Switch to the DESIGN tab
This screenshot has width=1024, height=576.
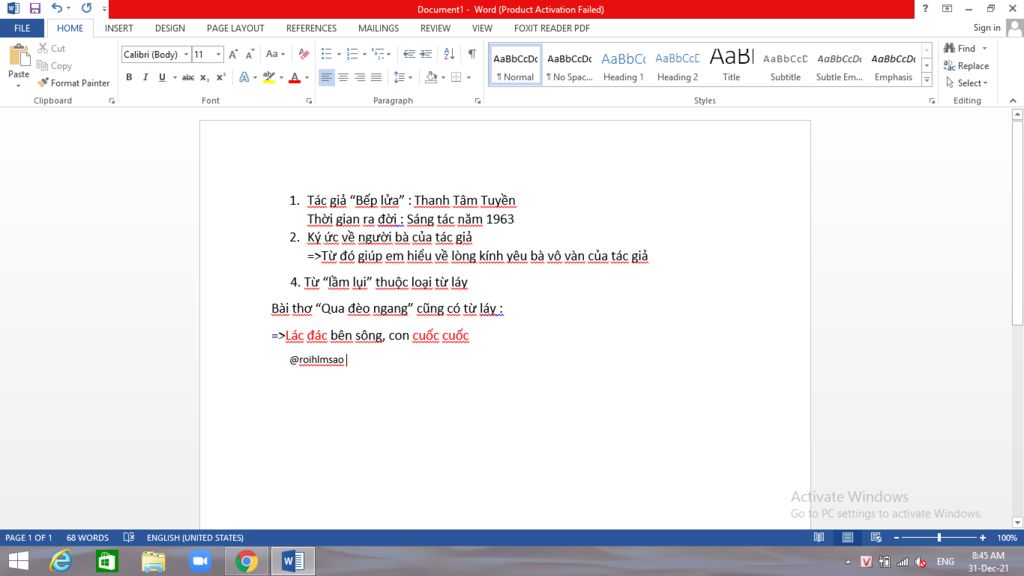click(x=170, y=28)
